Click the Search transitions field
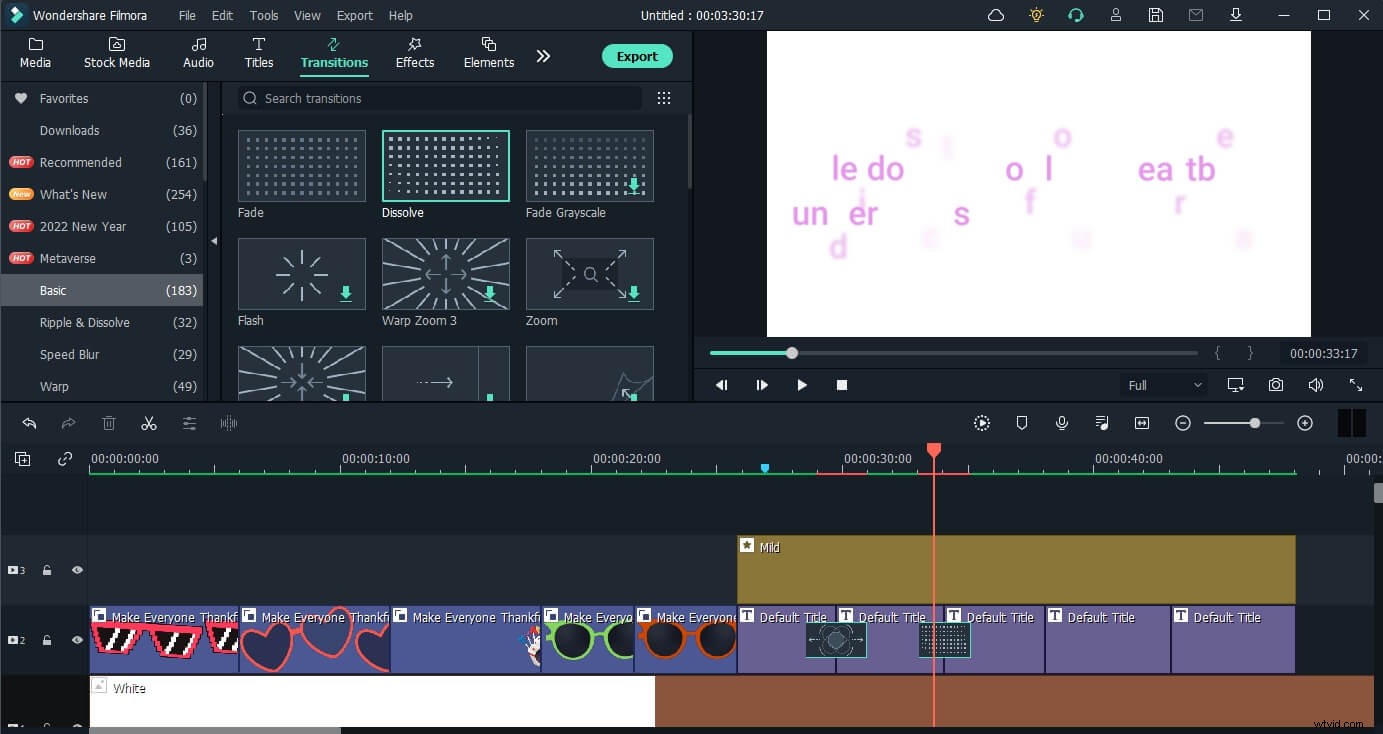1383x734 pixels. [x=440, y=98]
